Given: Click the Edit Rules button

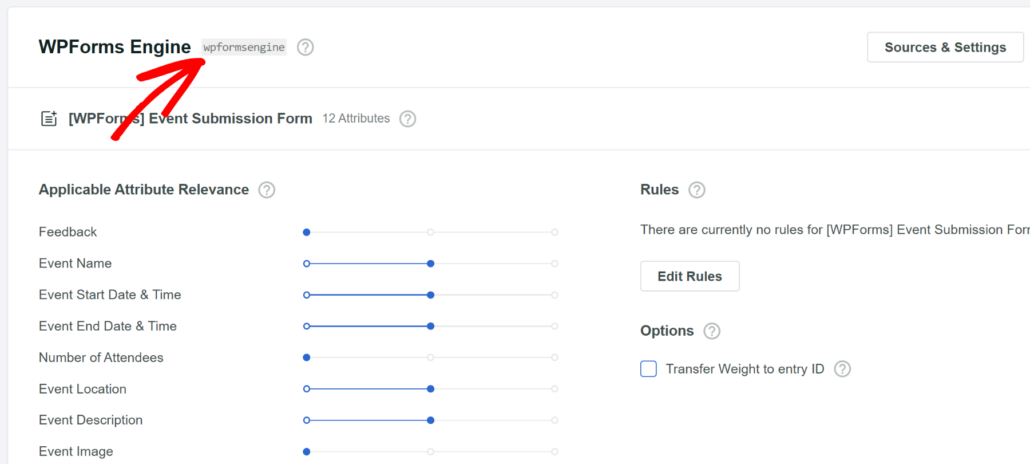Looking at the screenshot, I should coord(689,276).
